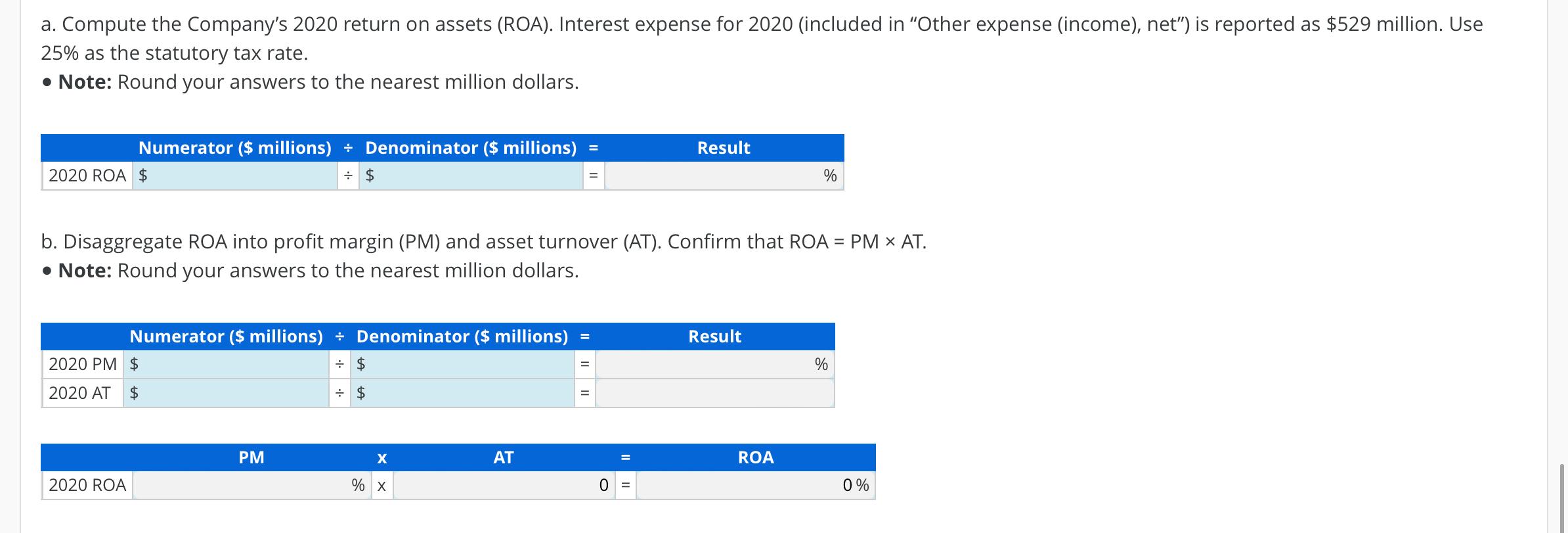The width and height of the screenshot is (1568, 533).
Task: Click the Result header of the PM/AT table
Action: [x=714, y=336]
